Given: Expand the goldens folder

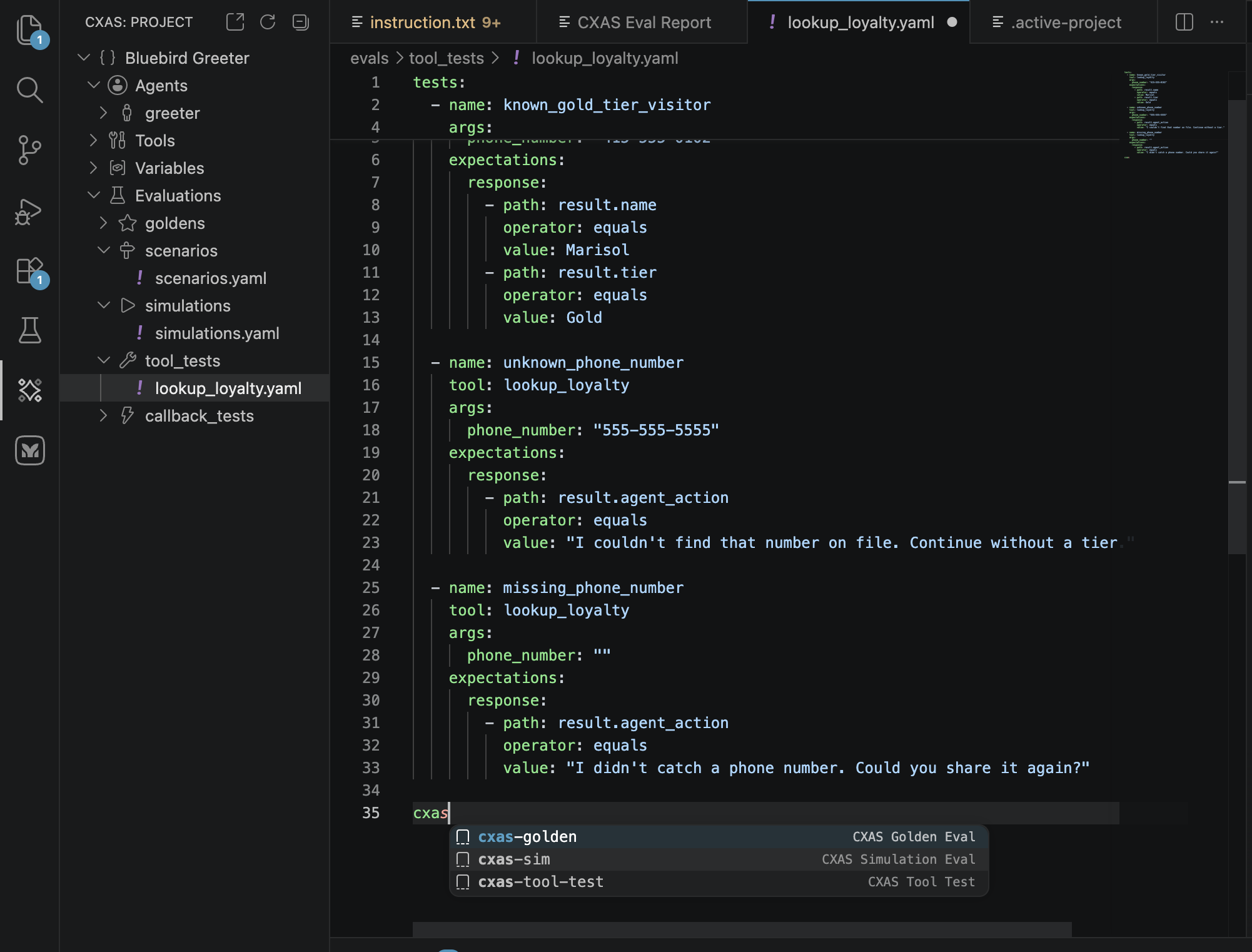Looking at the screenshot, I should click(104, 223).
